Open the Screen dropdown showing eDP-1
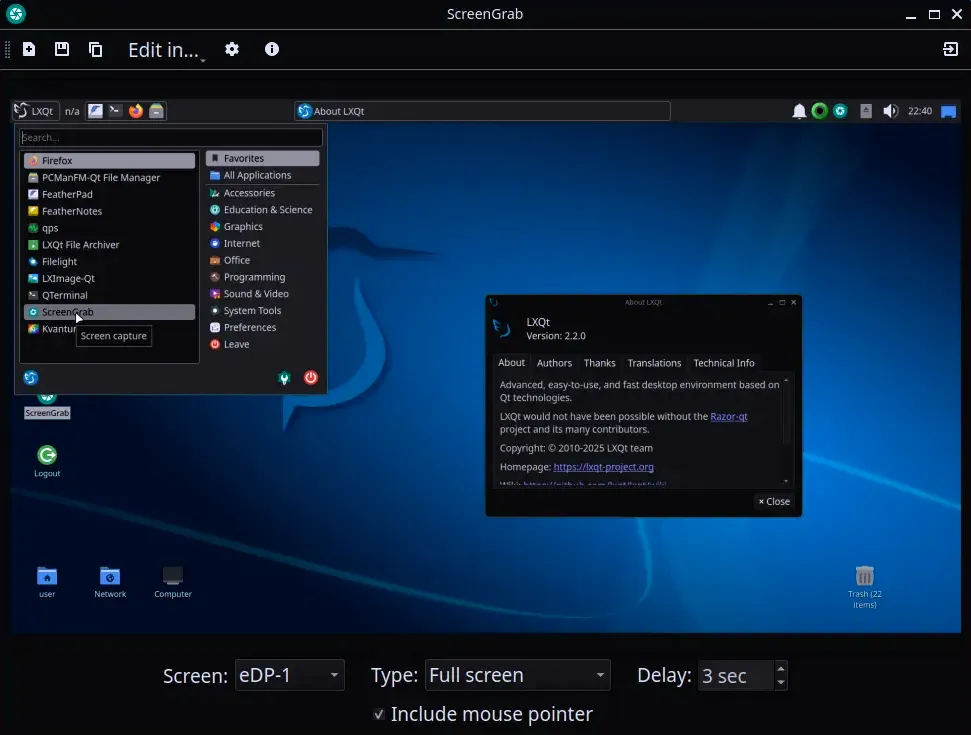971x735 pixels. point(290,676)
